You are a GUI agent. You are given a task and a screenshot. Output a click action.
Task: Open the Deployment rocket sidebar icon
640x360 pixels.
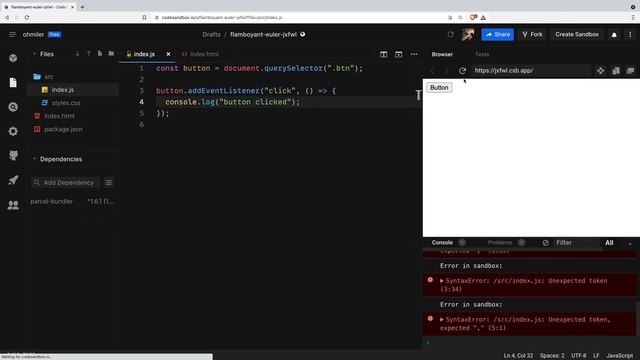(x=13, y=180)
